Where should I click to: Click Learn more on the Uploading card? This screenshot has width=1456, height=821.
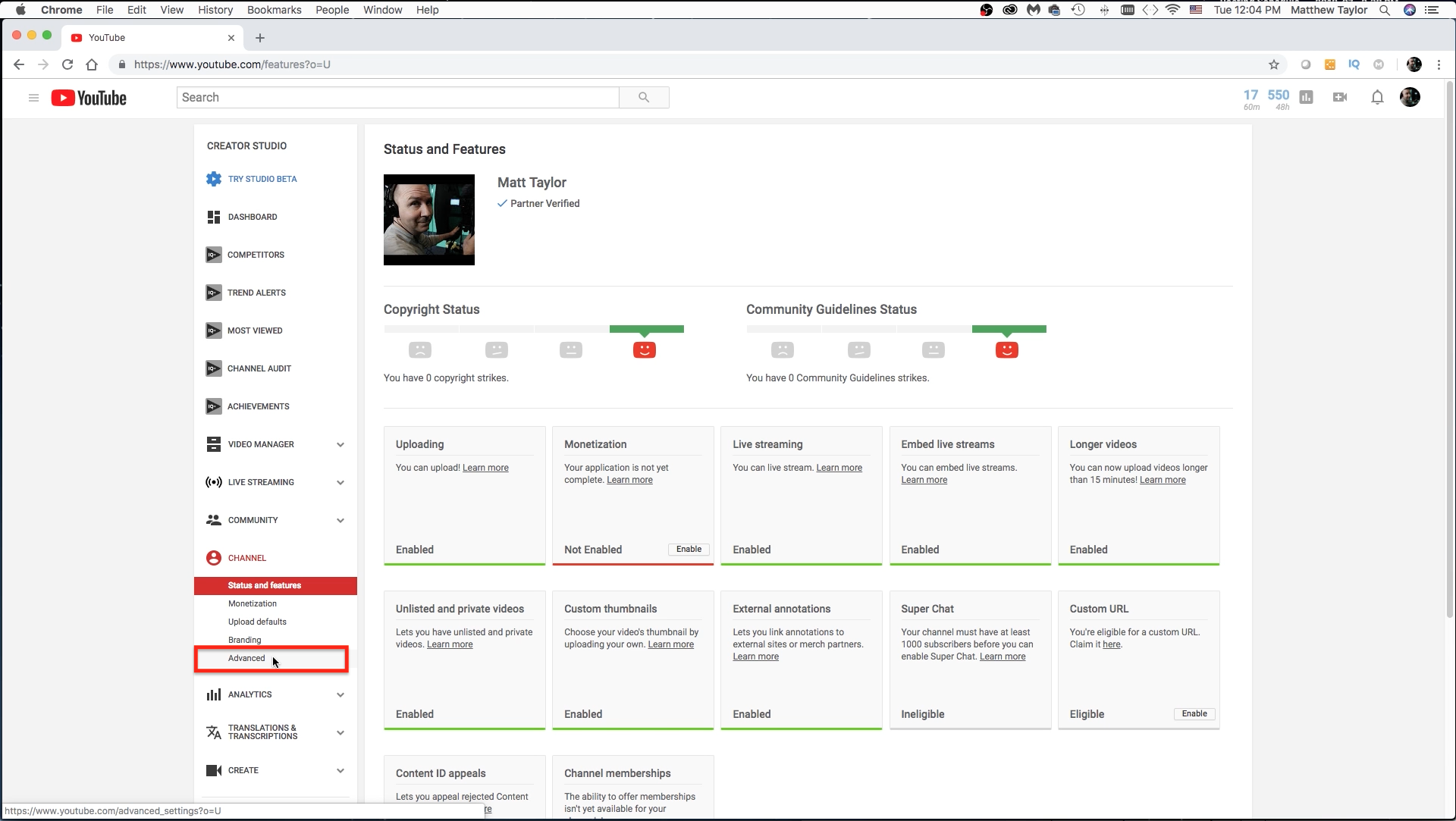485,468
